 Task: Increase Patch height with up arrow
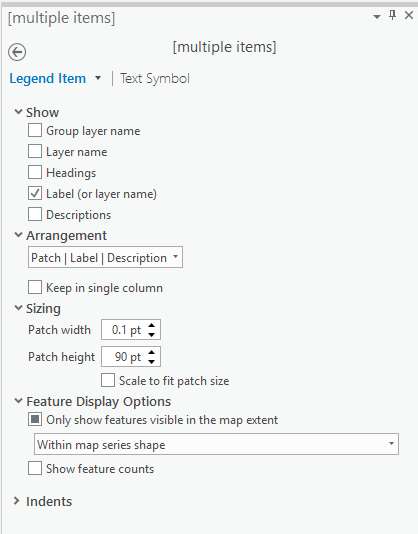tap(152, 352)
